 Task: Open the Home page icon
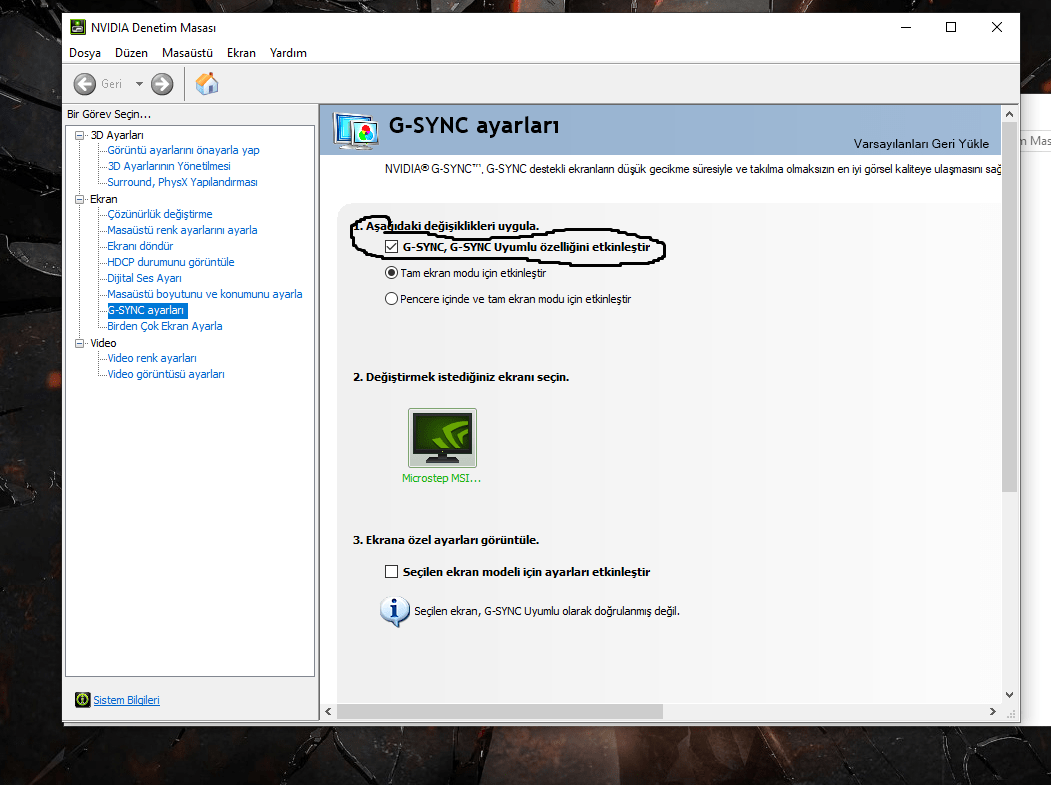[207, 84]
